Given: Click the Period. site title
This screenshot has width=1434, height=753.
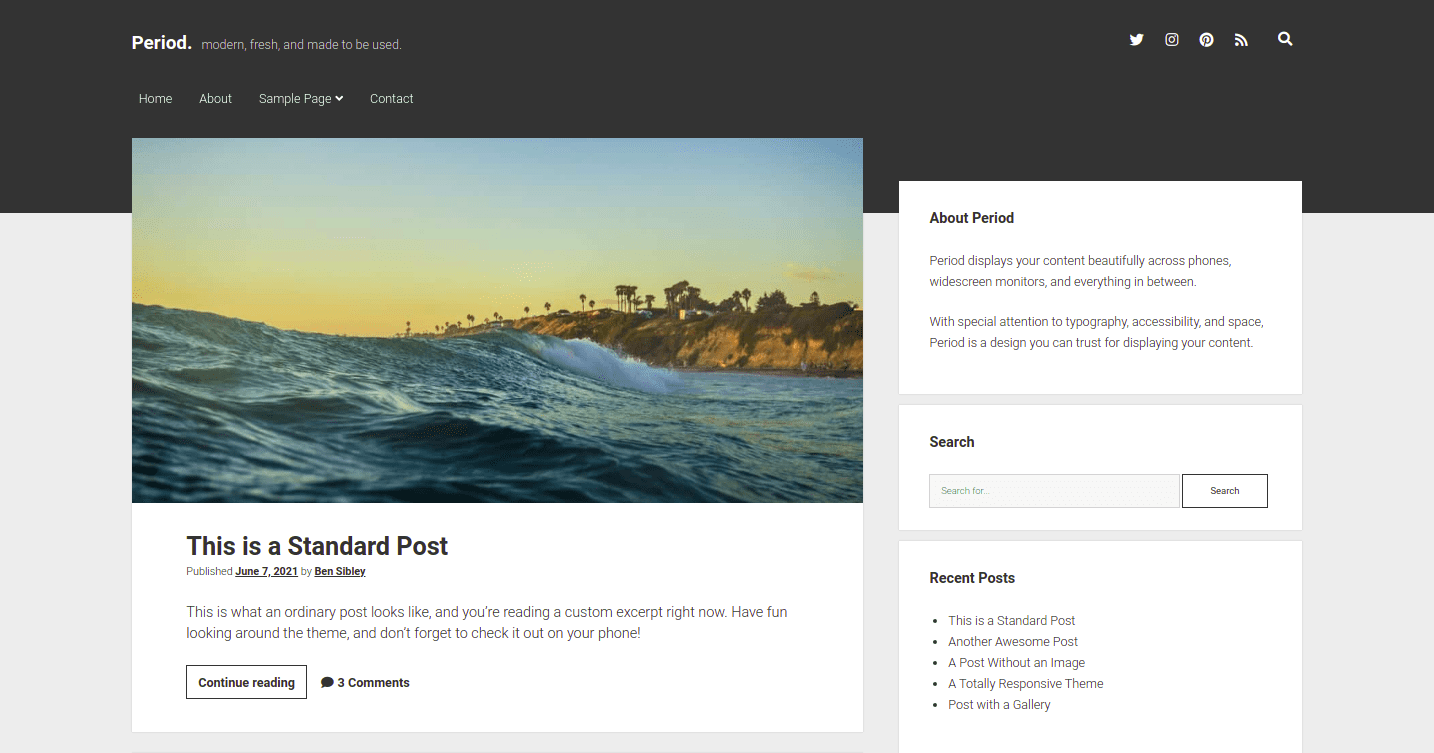Looking at the screenshot, I should (x=161, y=43).
